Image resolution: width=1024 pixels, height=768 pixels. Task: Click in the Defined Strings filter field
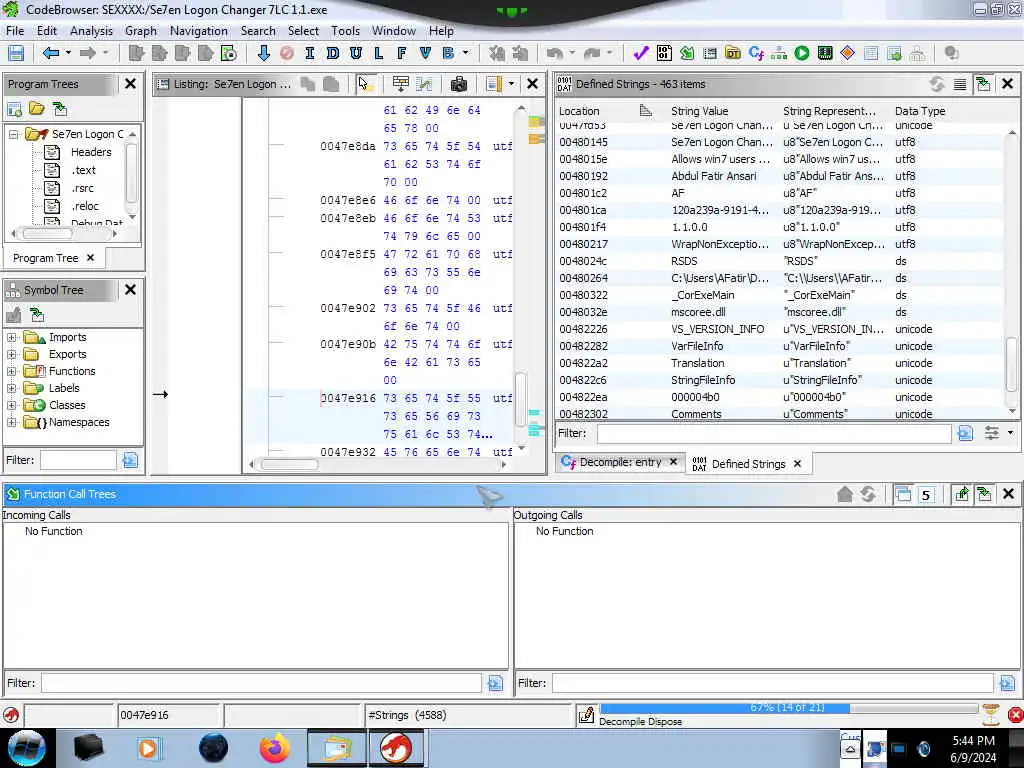pyautogui.click(x=773, y=433)
